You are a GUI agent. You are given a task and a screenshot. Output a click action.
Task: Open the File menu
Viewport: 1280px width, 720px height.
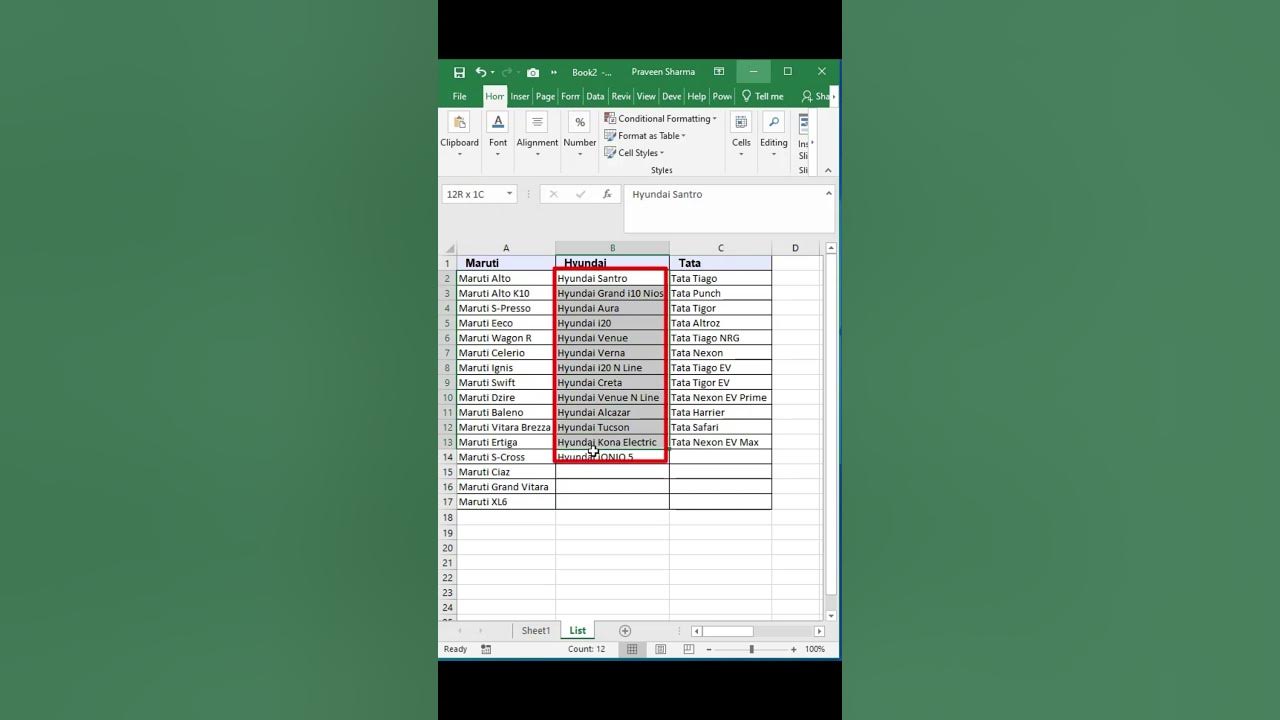(459, 96)
